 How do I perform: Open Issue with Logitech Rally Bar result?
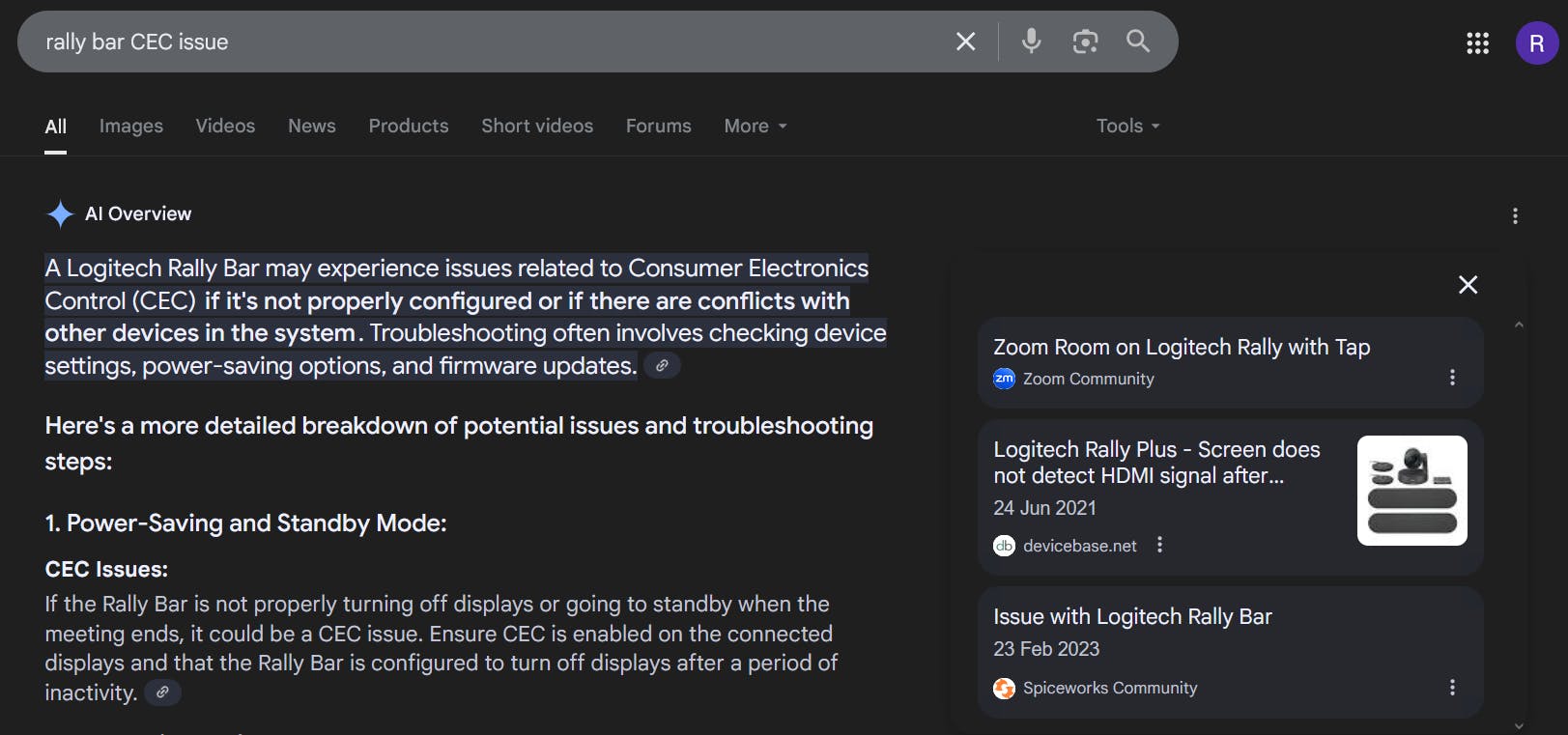[x=1132, y=616]
